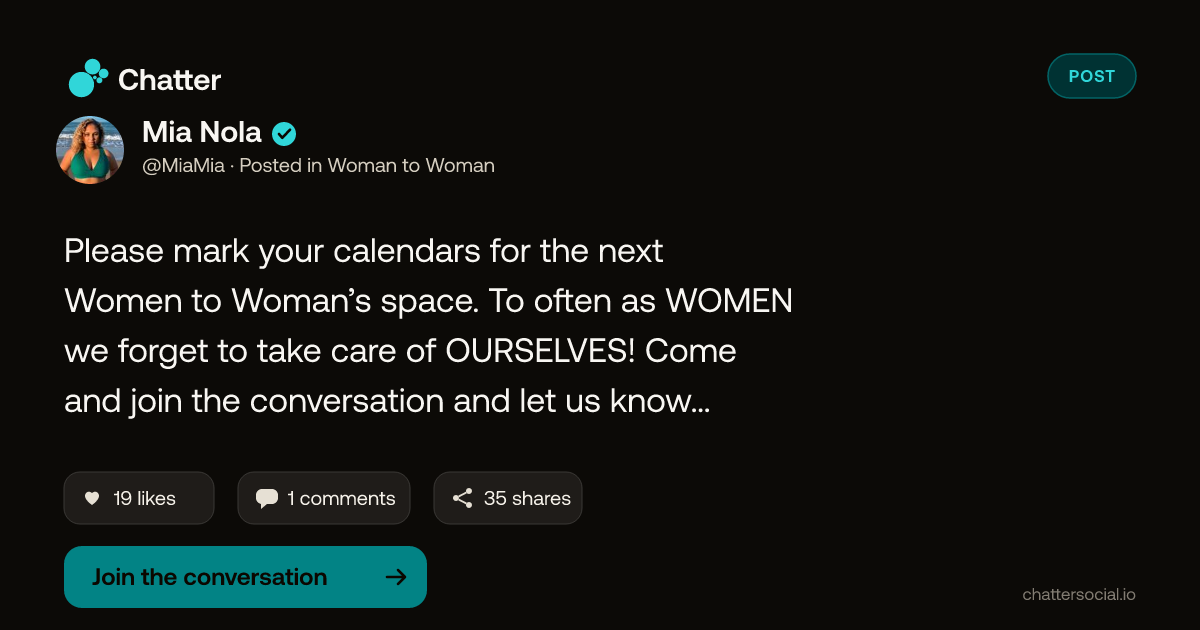The image size is (1200, 630).
Task: Open Mia Nola's profile avatar photo
Action: (x=90, y=150)
